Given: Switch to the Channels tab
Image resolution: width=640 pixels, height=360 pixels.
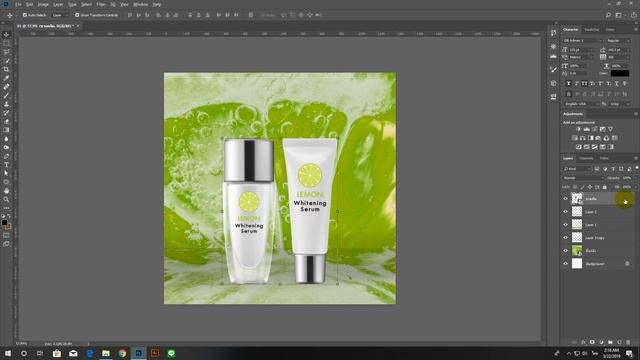Looking at the screenshot, I should coord(586,158).
